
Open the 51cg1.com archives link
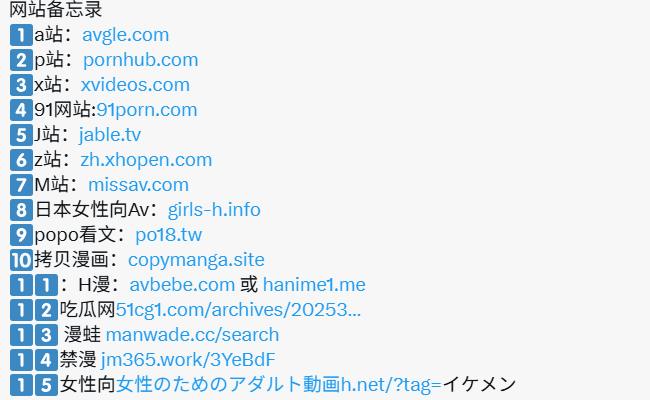tap(238, 310)
